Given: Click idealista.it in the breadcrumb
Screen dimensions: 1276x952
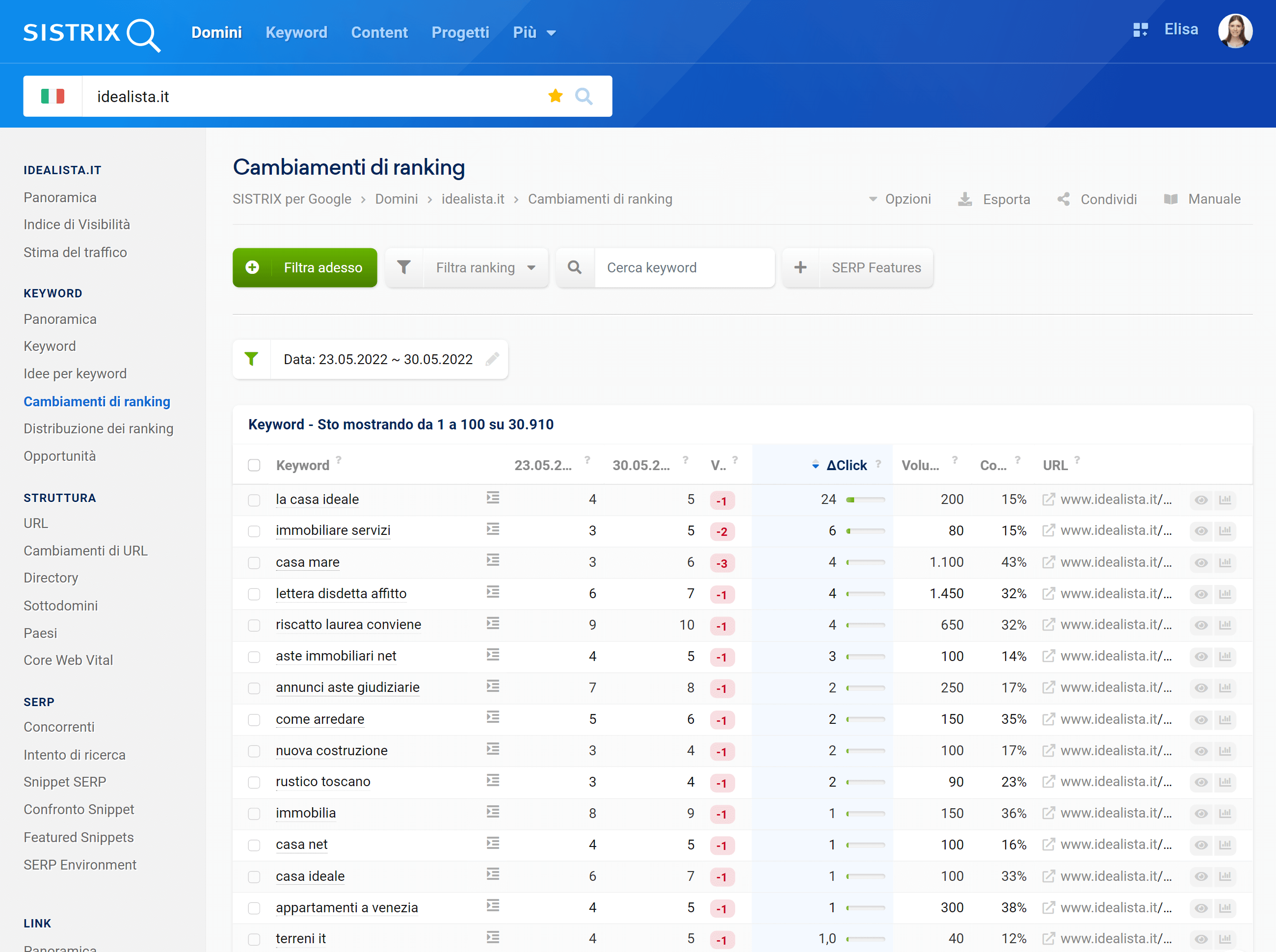Looking at the screenshot, I should [473, 199].
